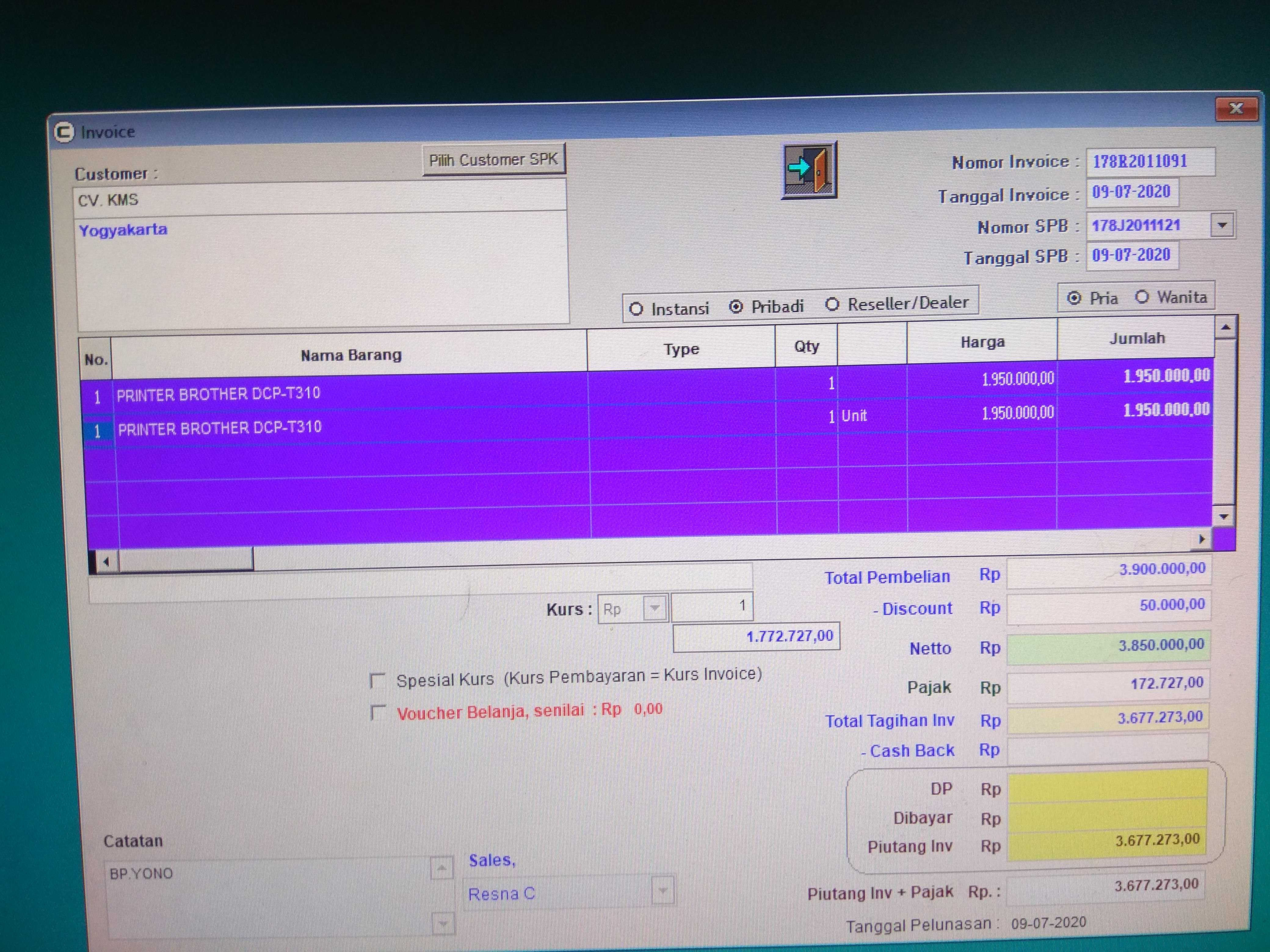1270x952 pixels.
Task: Click the horizontal scroll left arrow
Action: (x=106, y=562)
